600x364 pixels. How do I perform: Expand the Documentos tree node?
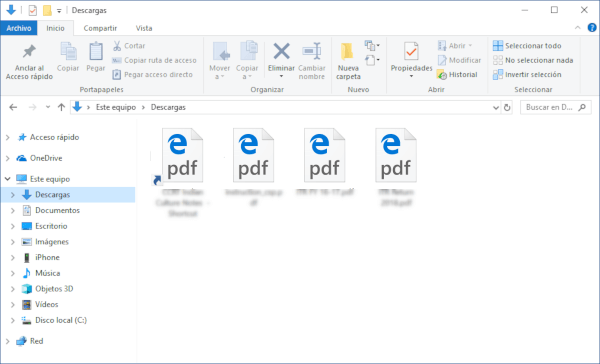click(x=13, y=211)
